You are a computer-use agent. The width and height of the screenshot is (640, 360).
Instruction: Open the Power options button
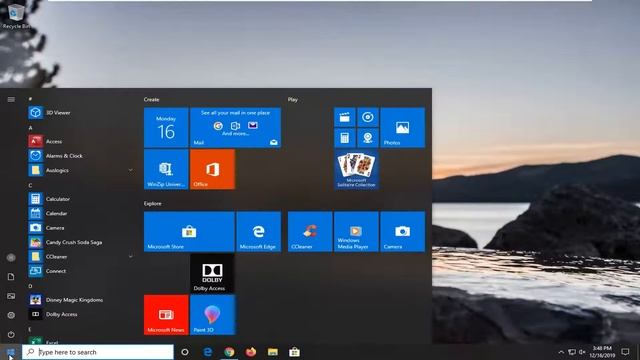click(11, 334)
